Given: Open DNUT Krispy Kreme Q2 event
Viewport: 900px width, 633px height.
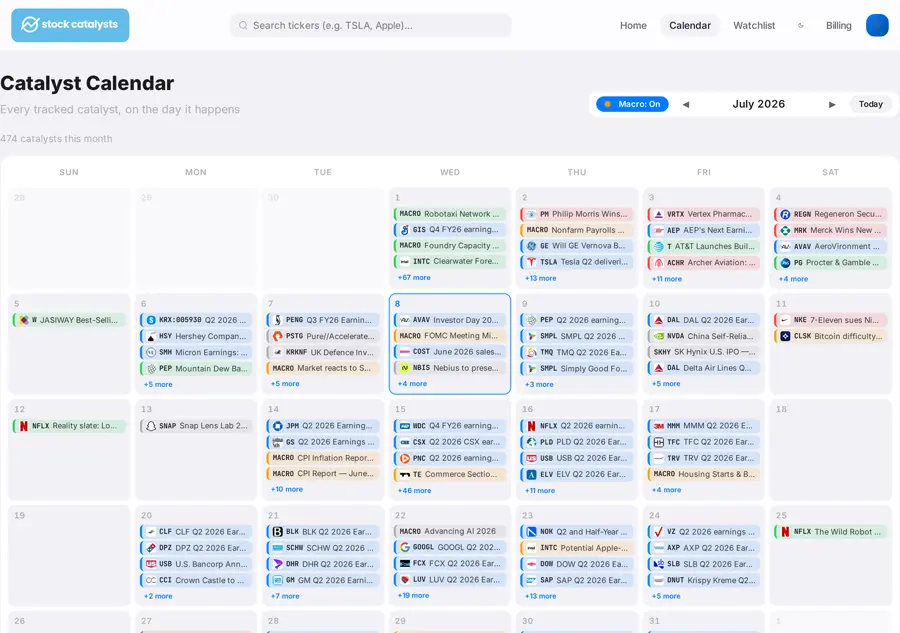Looking at the screenshot, I should [x=704, y=580].
